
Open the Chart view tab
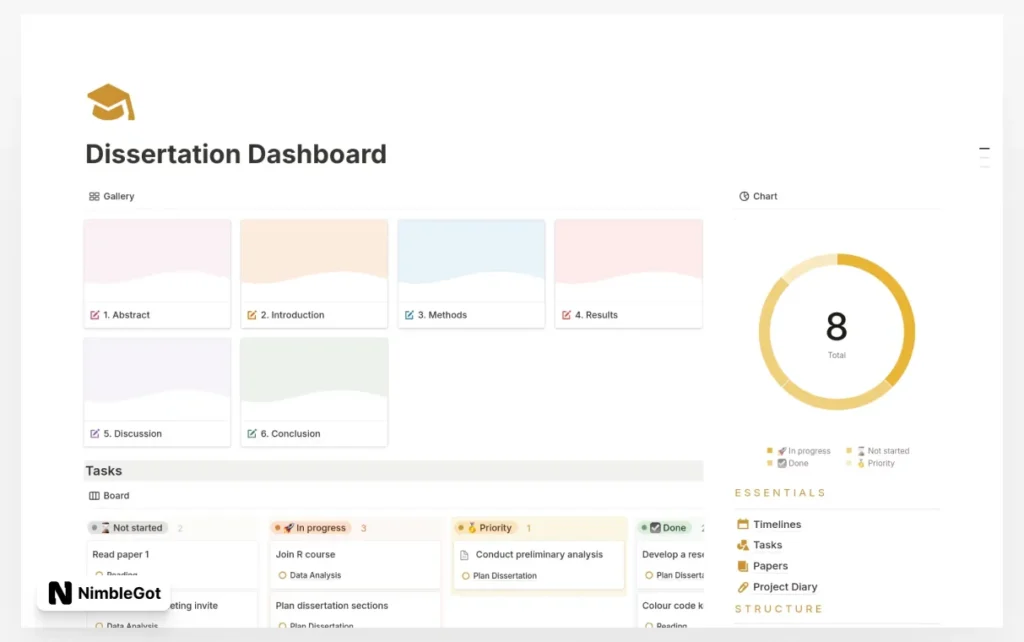coord(758,196)
